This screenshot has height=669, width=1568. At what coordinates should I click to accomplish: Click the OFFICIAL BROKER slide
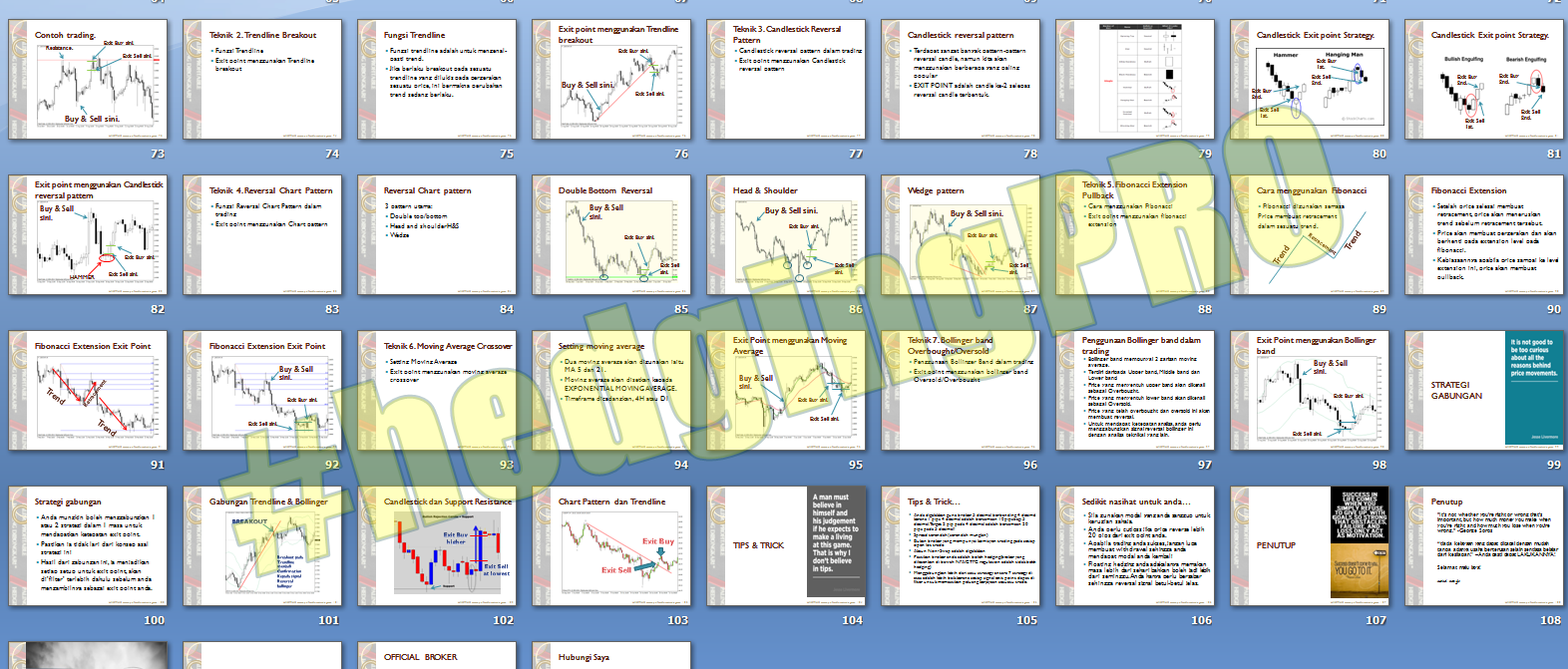click(x=437, y=656)
